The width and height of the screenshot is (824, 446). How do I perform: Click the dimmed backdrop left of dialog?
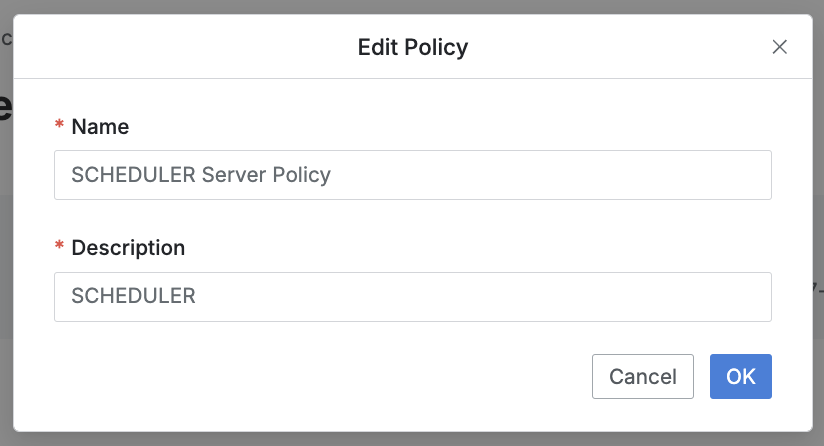point(6,250)
